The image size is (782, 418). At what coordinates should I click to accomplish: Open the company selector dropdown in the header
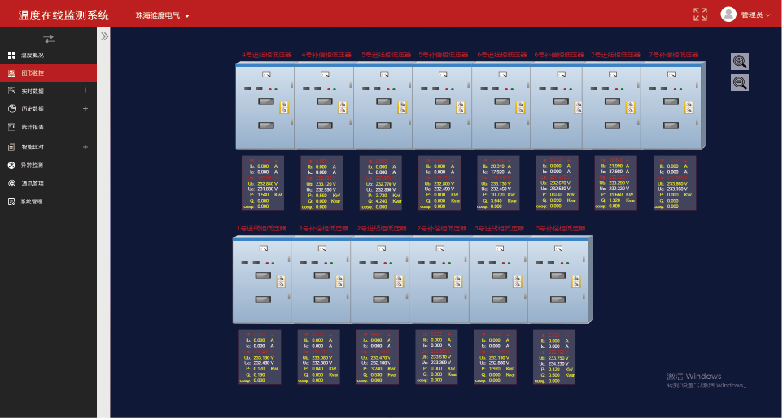click(163, 15)
